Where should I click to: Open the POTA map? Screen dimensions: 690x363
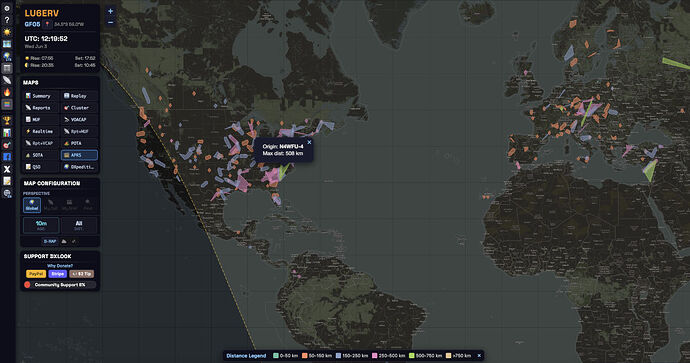pos(79,143)
